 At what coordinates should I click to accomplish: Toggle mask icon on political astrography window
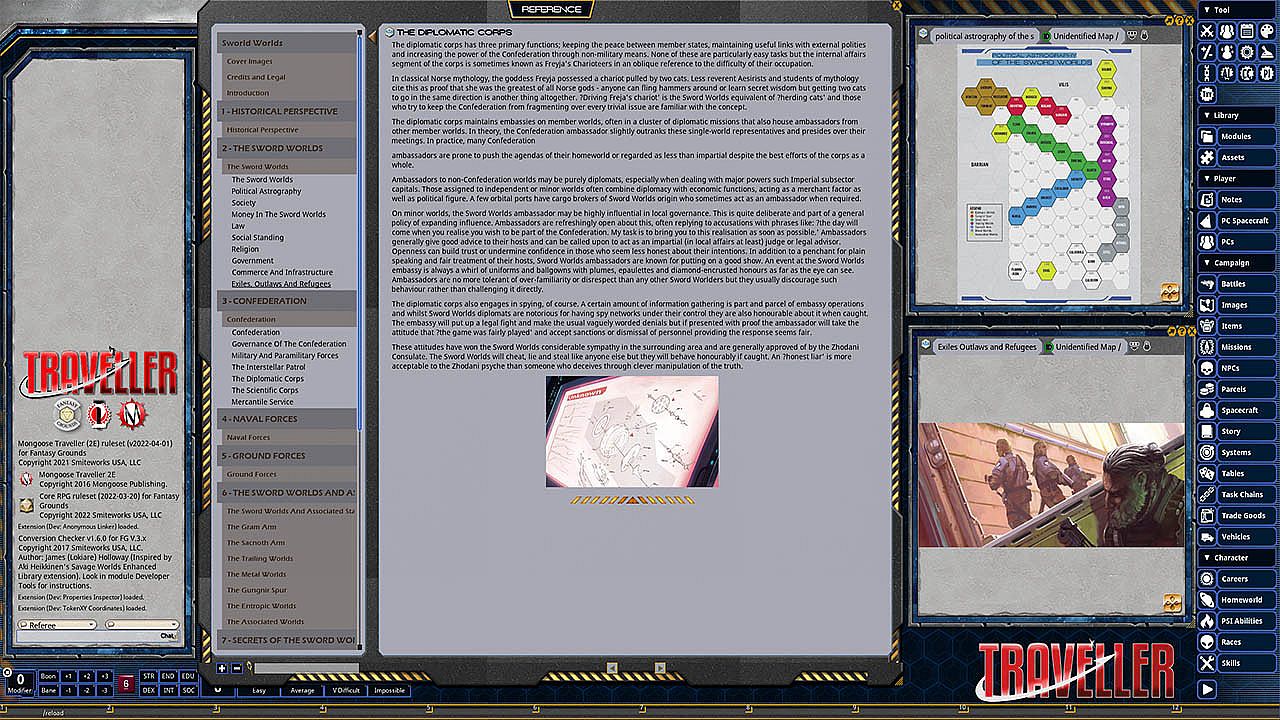pyautogui.click(x=1132, y=36)
